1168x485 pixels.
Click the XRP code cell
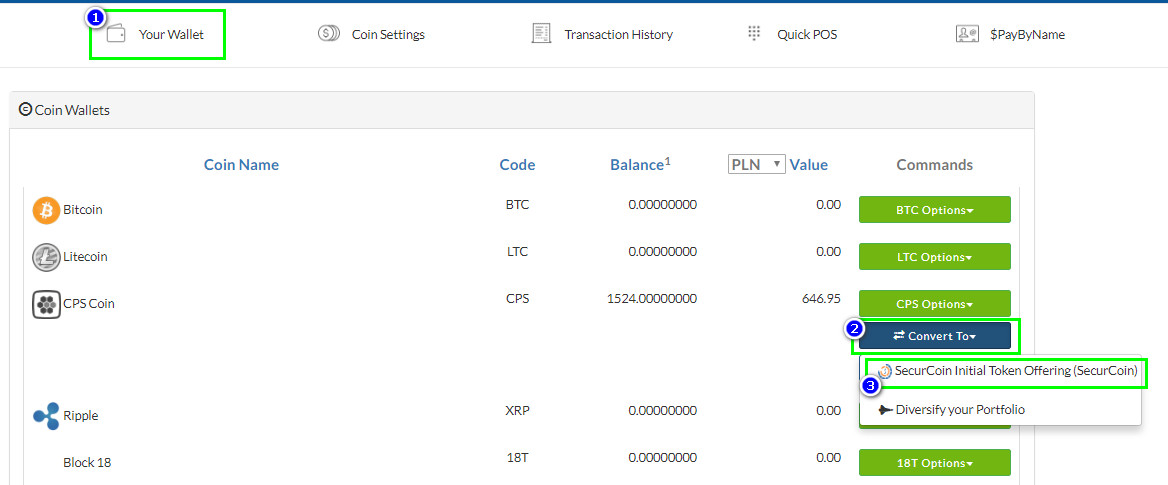coord(517,410)
